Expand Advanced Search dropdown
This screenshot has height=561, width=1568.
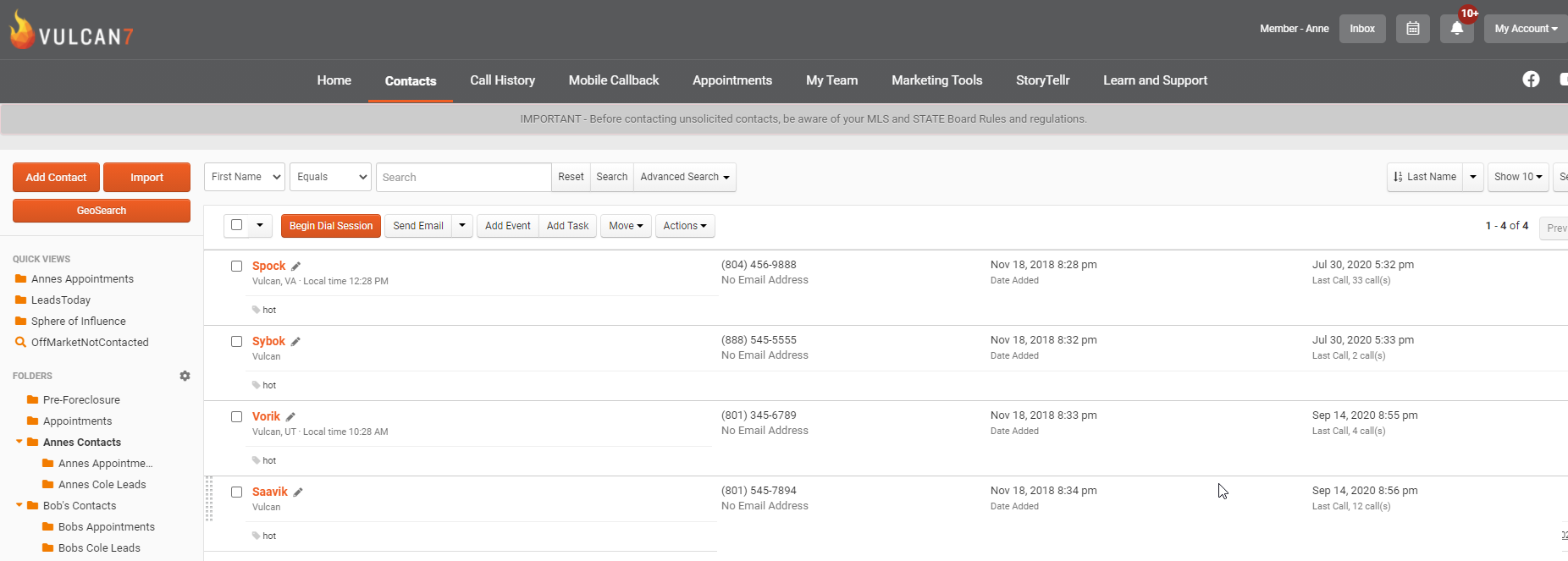coord(685,177)
